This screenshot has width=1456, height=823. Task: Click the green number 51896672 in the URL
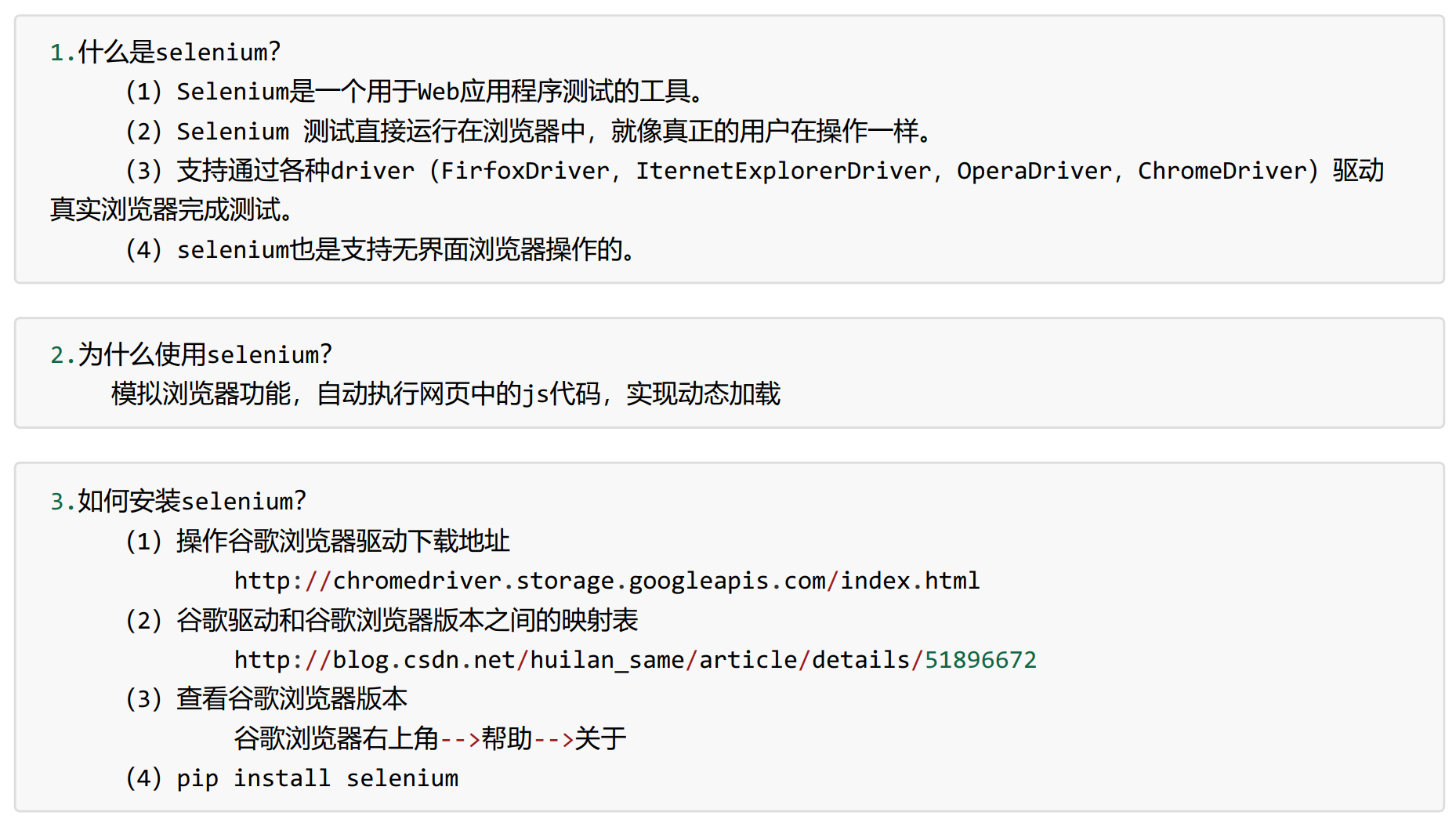click(x=980, y=660)
